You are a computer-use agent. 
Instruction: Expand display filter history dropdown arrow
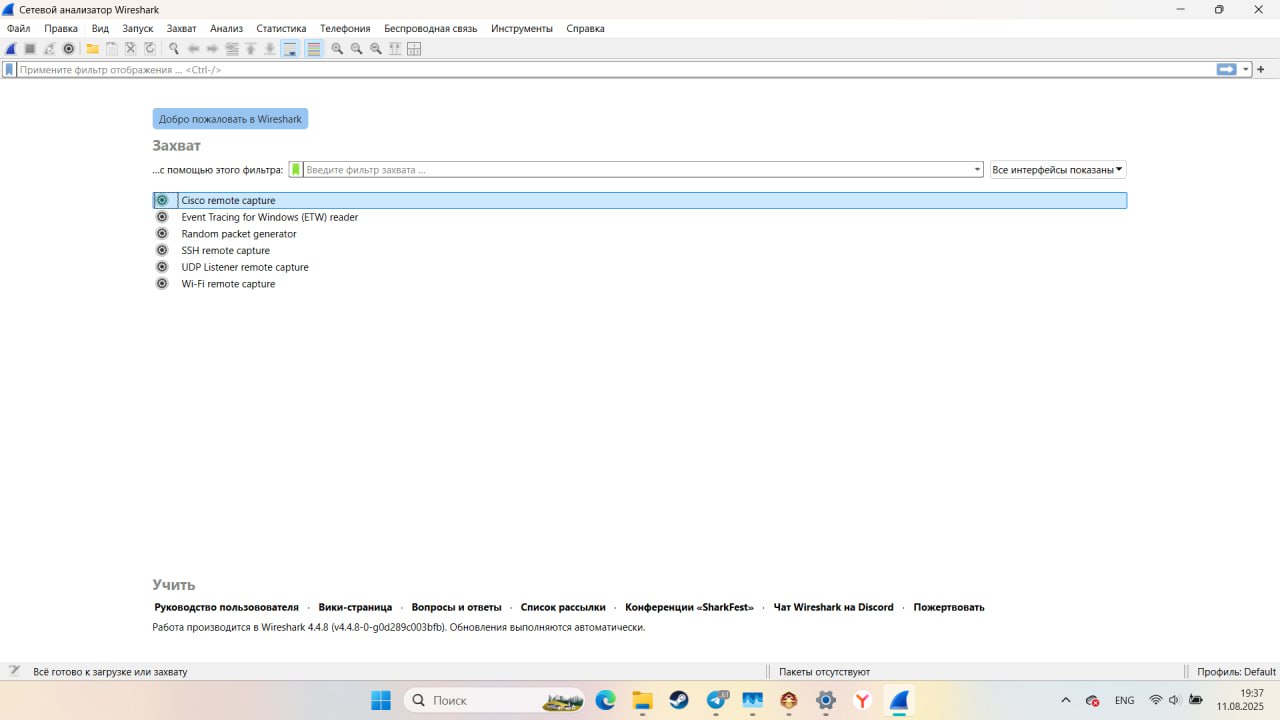pyautogui.click(x=1246, y=70)
